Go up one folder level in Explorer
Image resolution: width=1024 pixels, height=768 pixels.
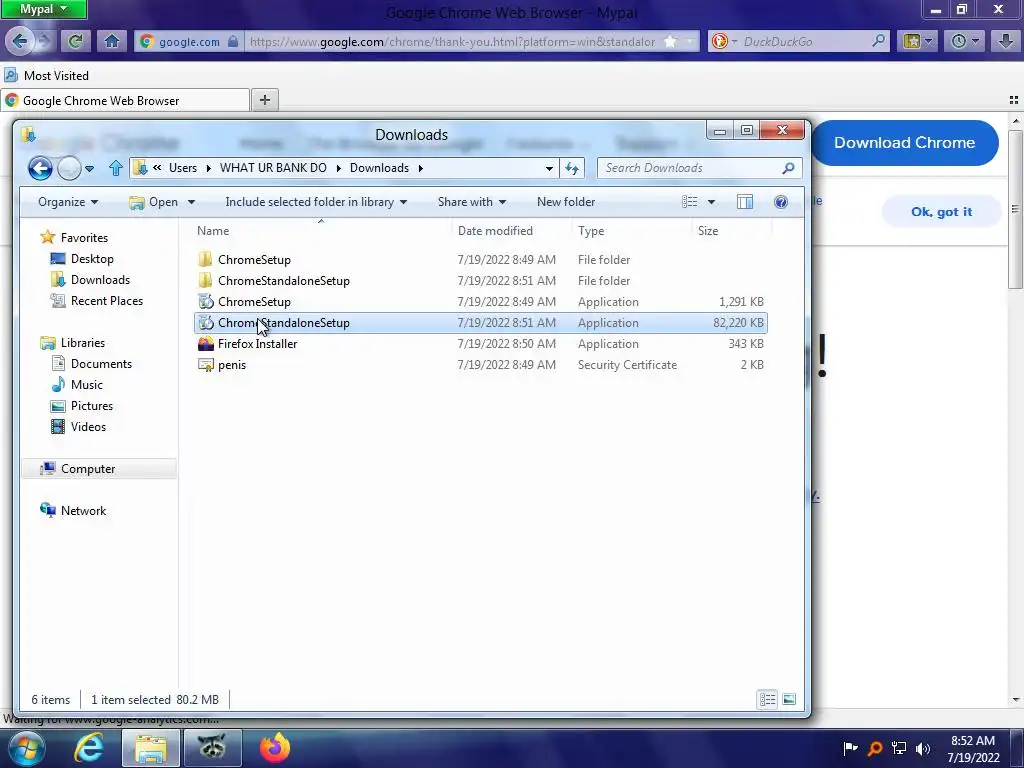[116, 168]
